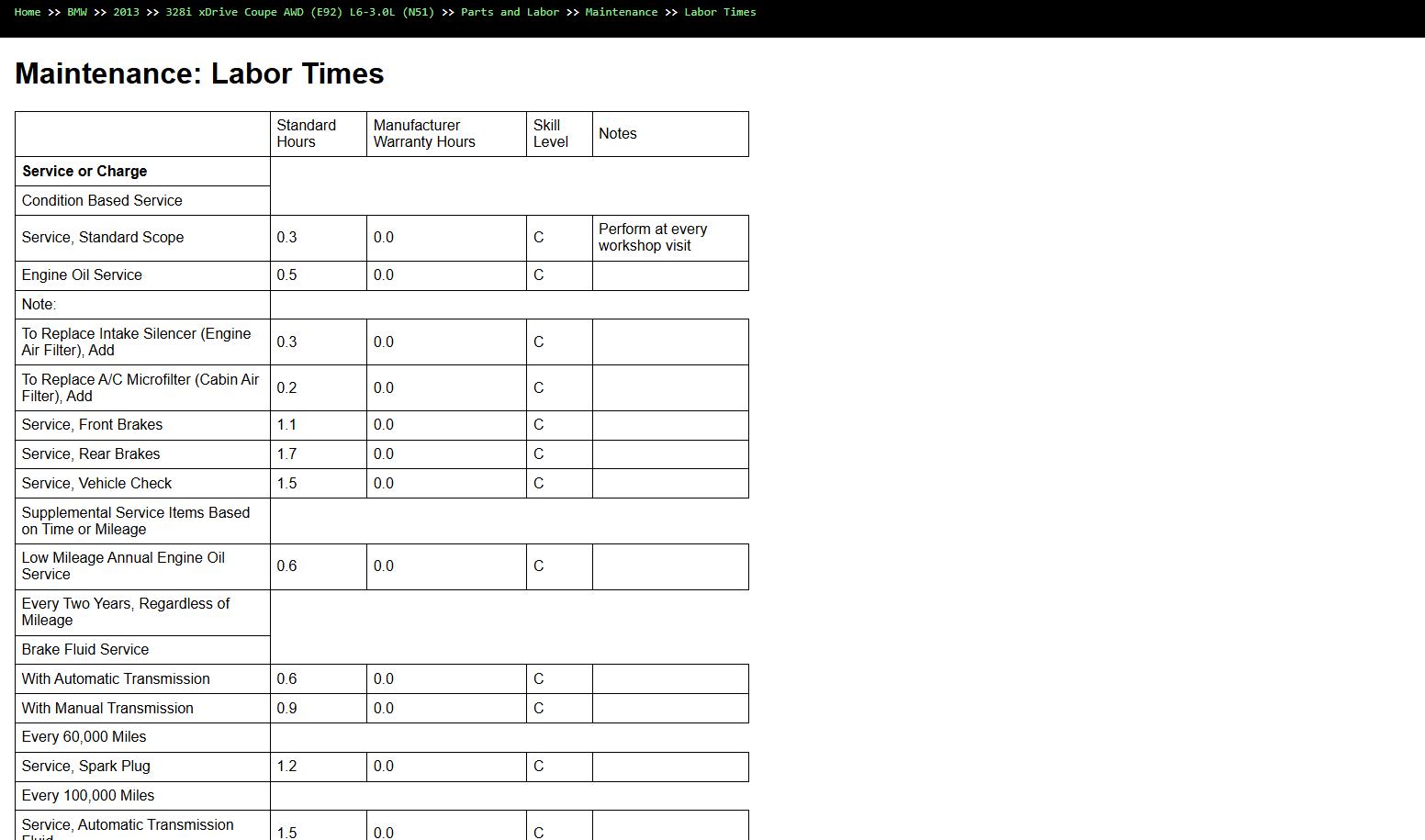Open the BMW breadcrumb link
This screenshot has height=840, width=1425.
coord(77,12)
